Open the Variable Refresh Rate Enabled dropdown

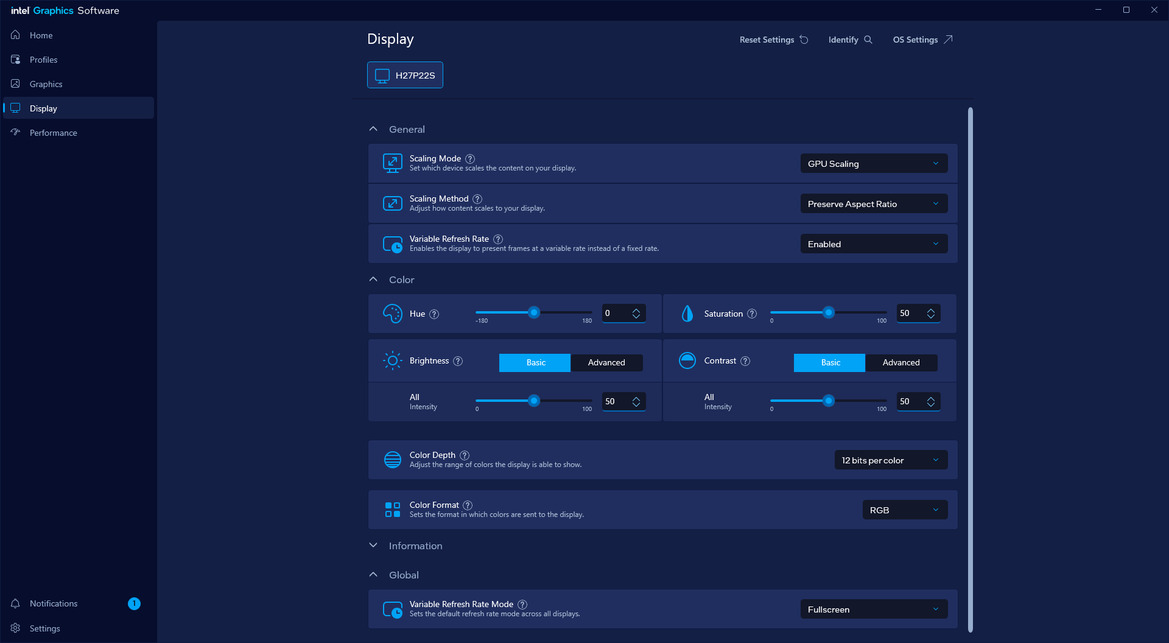874,244
